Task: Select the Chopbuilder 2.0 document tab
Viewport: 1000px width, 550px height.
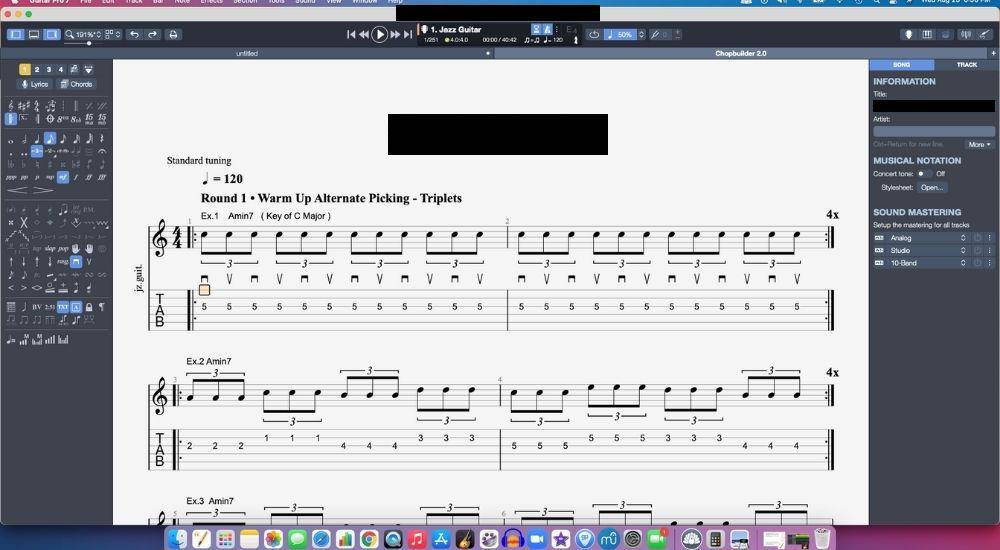Action: tap(740, 54)
